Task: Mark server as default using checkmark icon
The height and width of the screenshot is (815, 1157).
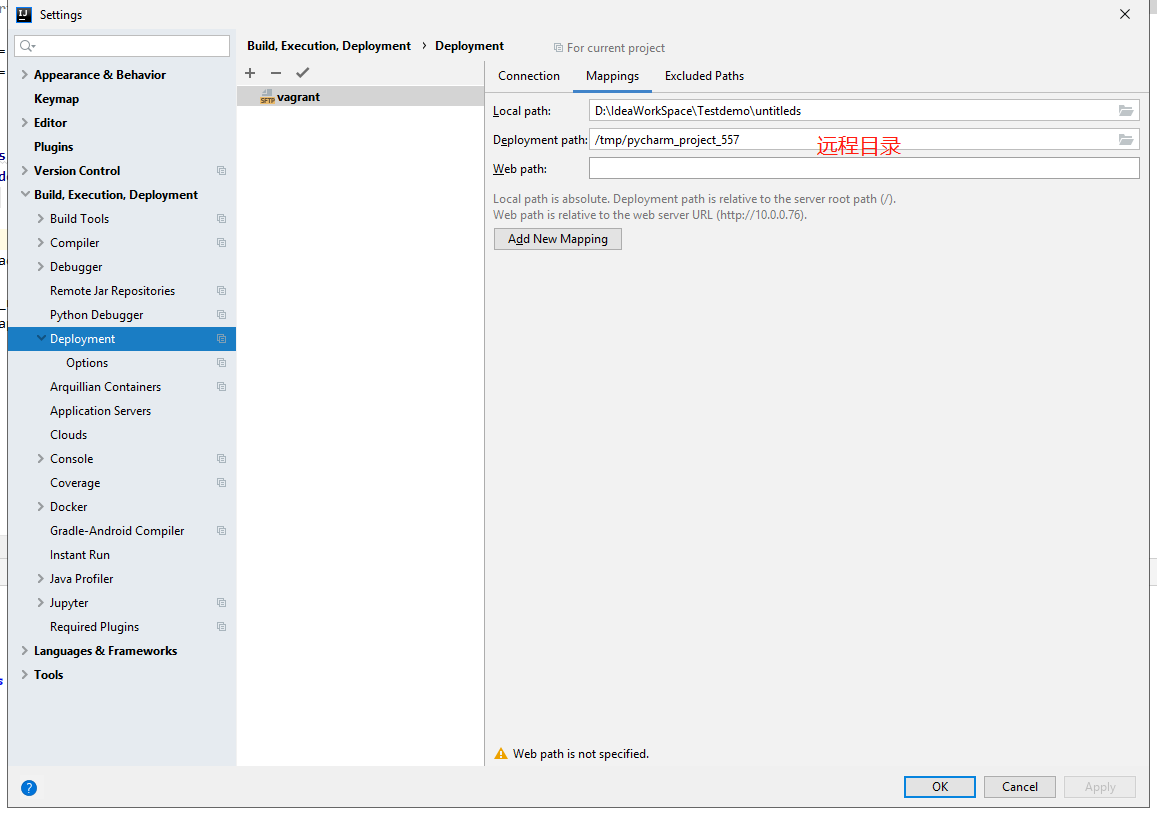Action: pos(303,73)
